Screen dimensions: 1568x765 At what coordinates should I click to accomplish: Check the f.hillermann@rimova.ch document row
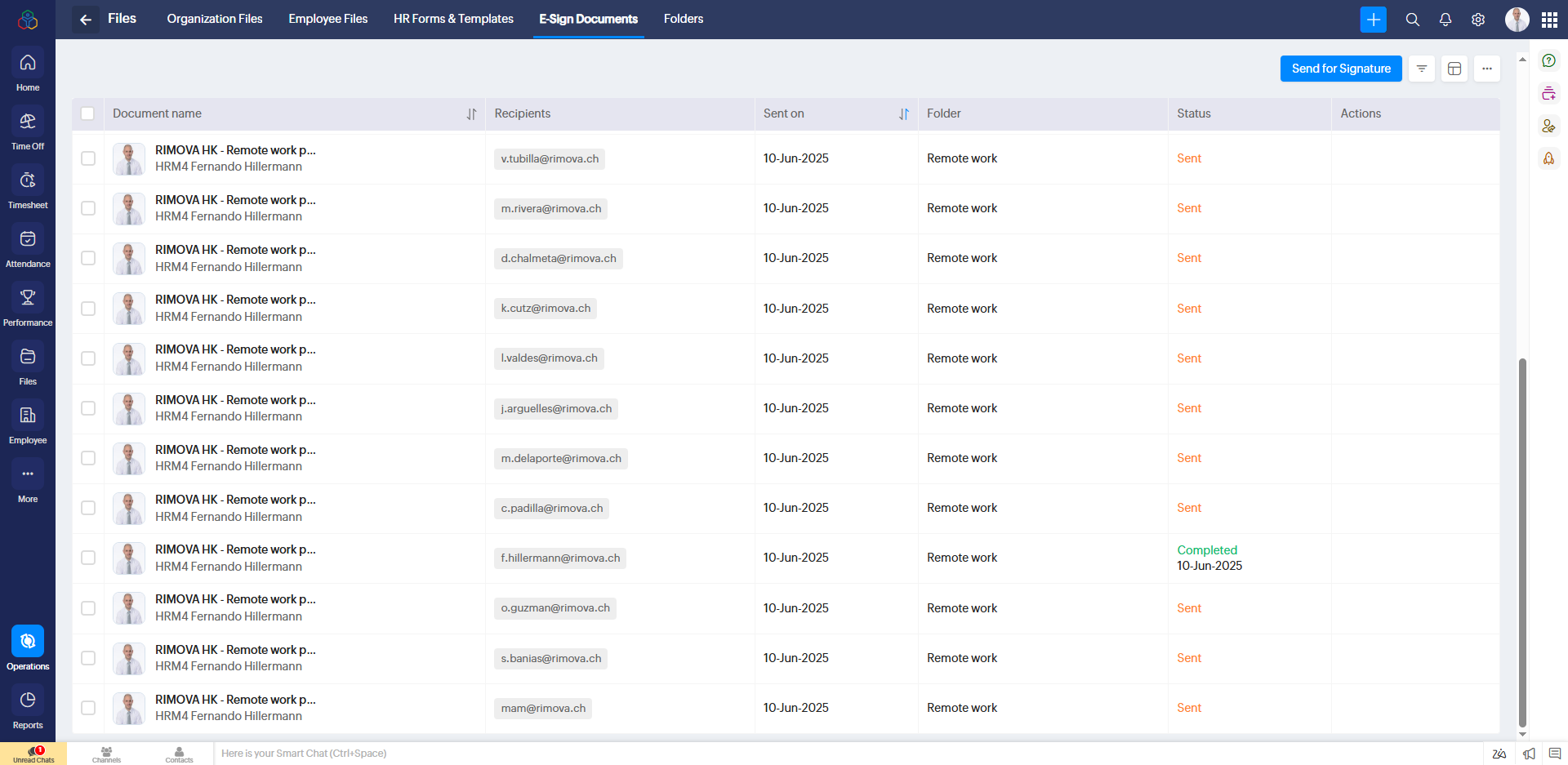[x=88, y=558]
